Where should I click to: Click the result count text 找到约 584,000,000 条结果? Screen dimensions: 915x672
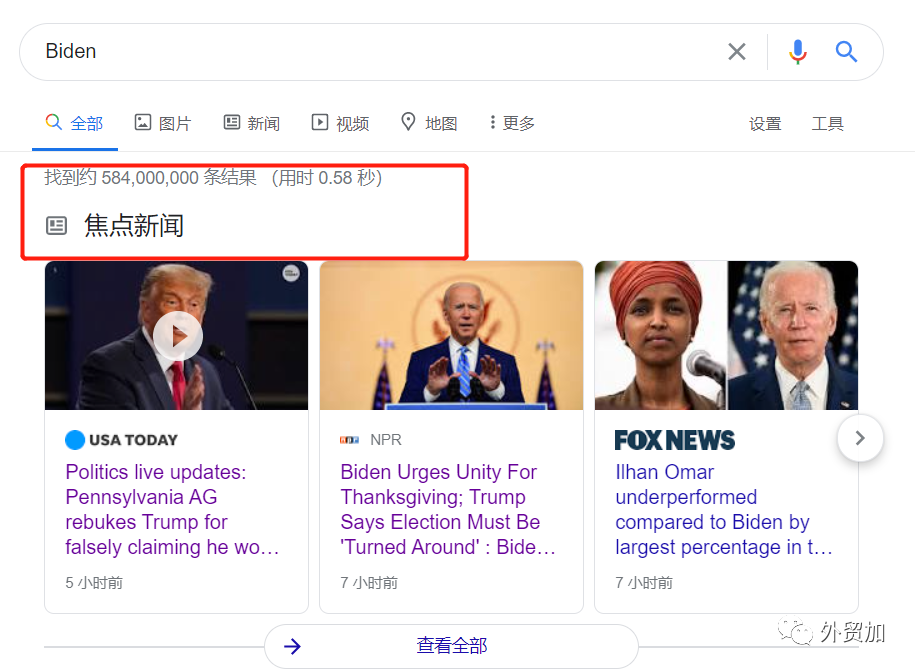point(150,177)
